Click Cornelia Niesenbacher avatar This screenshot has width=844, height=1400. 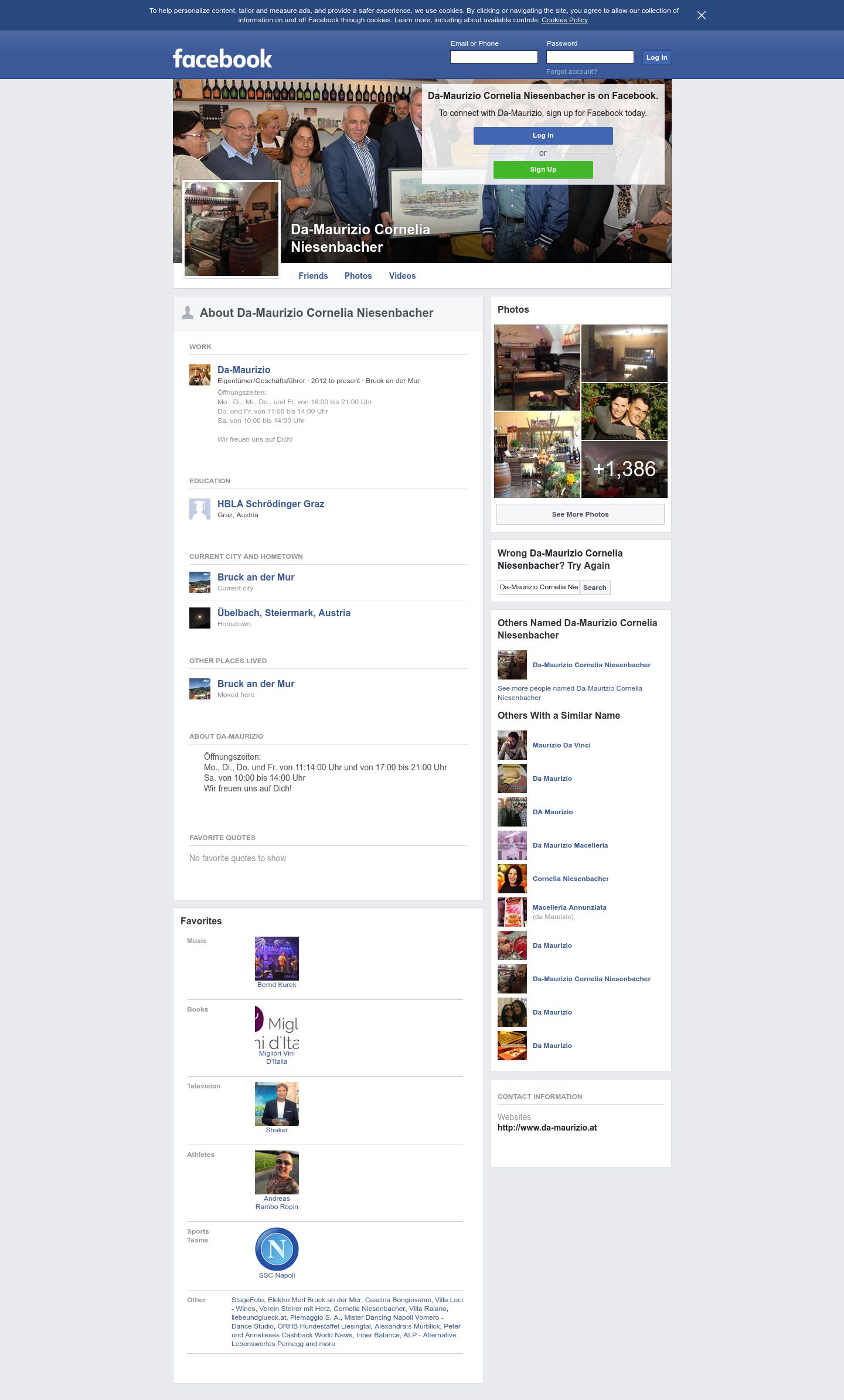pos(512,879)
